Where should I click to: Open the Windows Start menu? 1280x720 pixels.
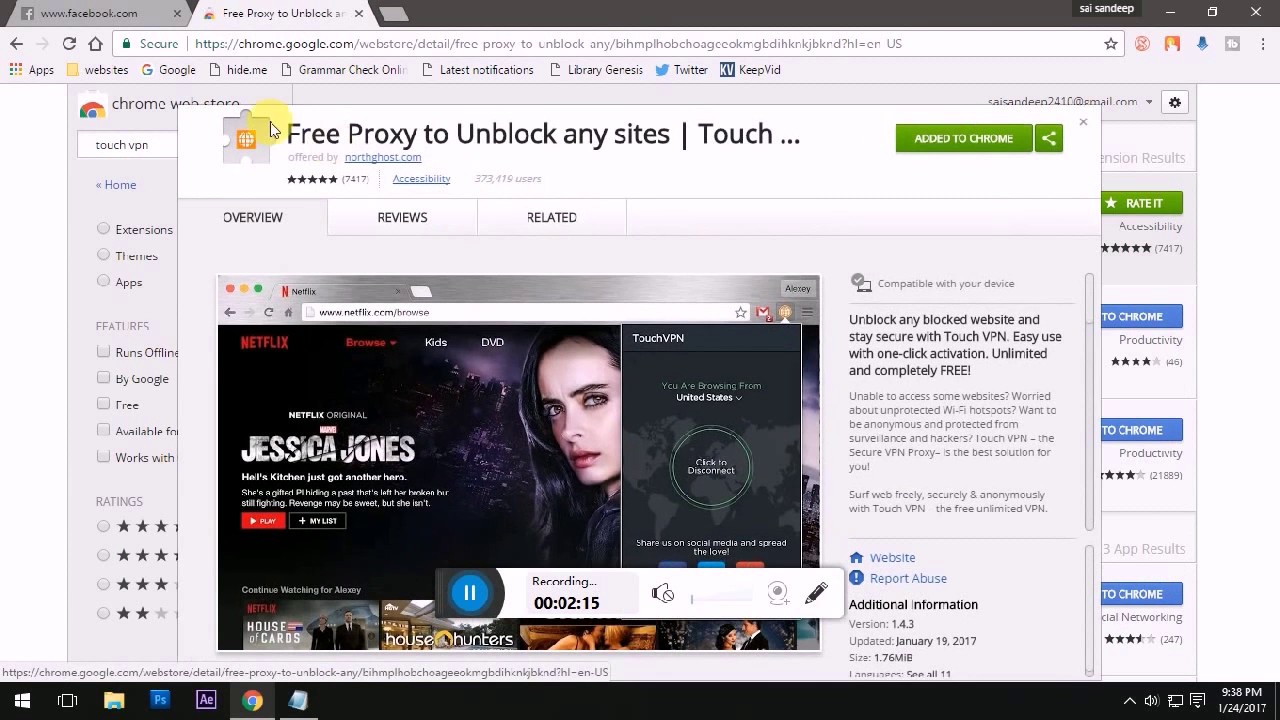coord(22,700)
